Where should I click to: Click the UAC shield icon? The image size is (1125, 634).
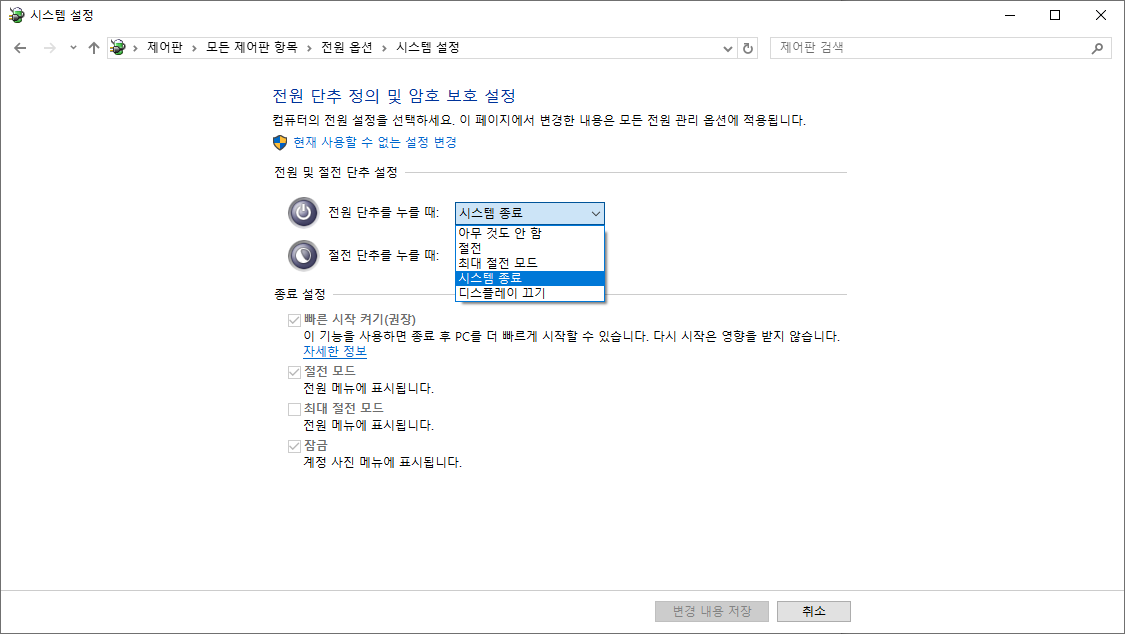click(x=280, y=142)
